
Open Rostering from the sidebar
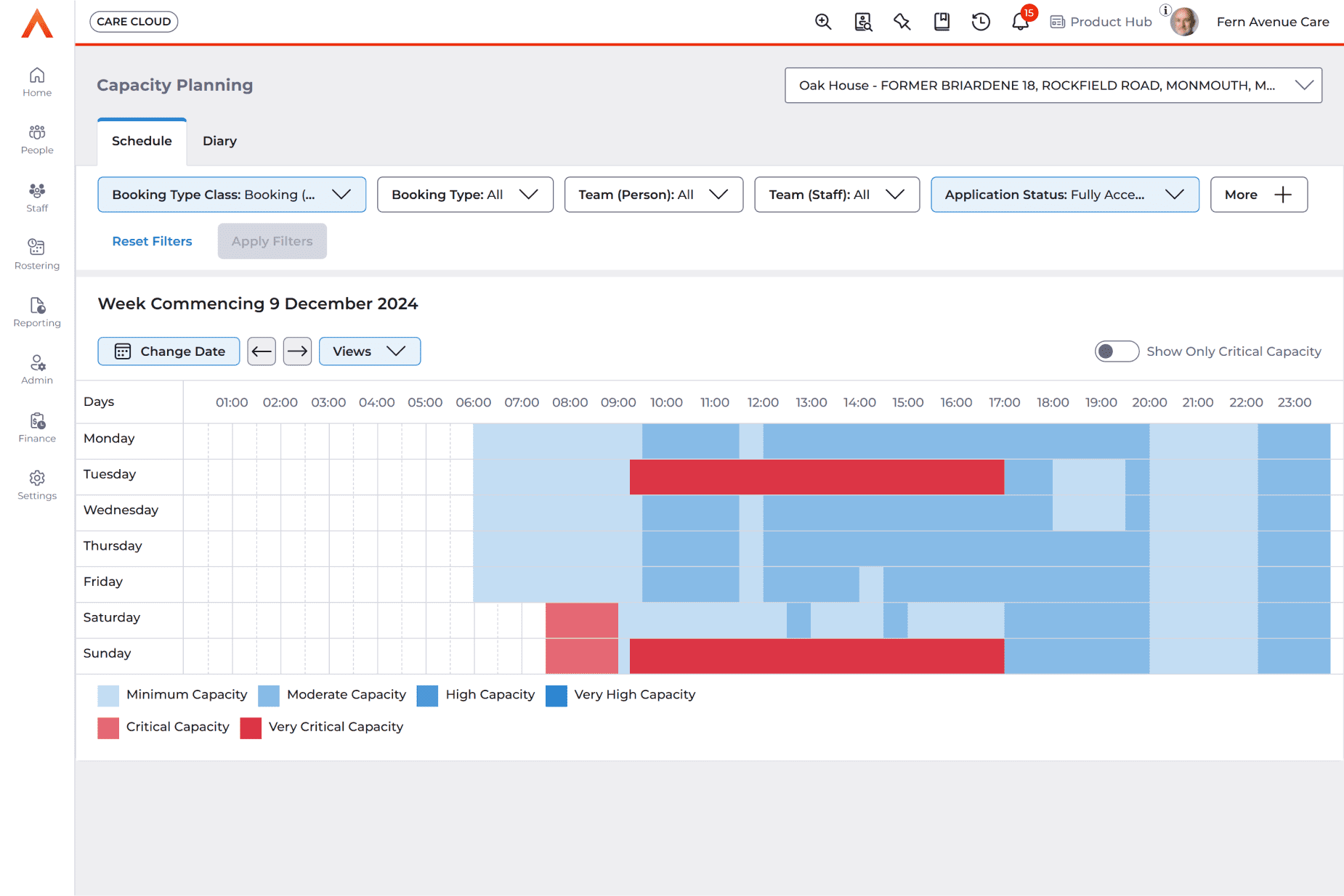pos(37,254)
